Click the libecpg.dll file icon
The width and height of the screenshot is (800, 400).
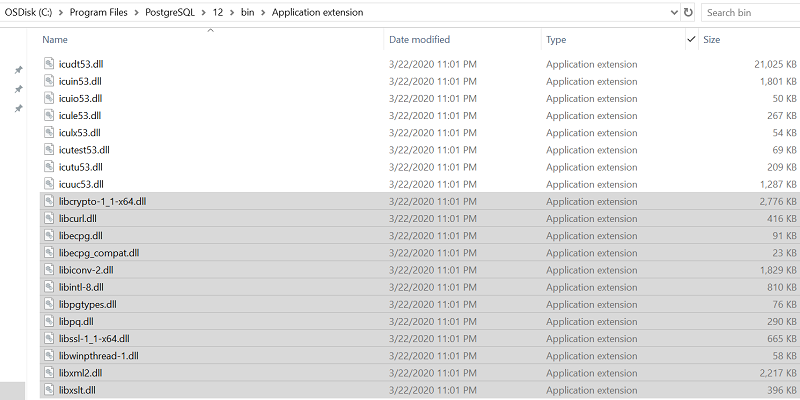pos(48,235)
